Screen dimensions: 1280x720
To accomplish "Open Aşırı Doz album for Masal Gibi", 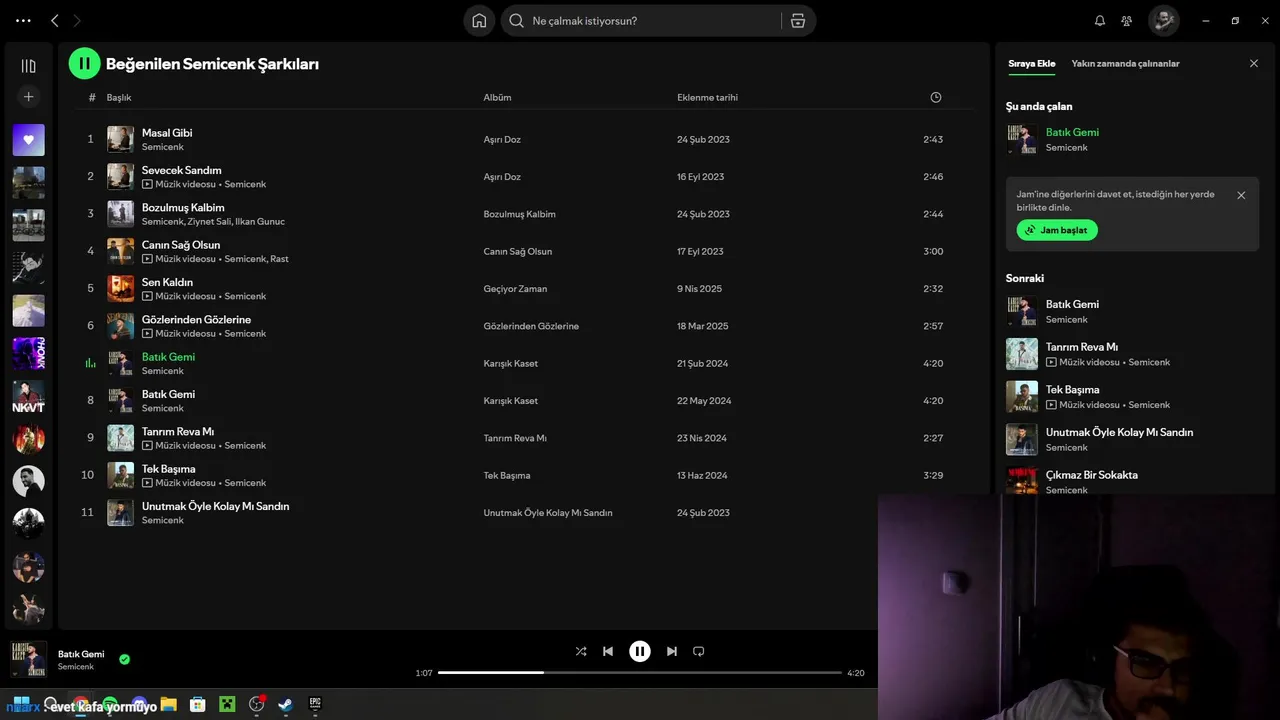I will point(502,140).
